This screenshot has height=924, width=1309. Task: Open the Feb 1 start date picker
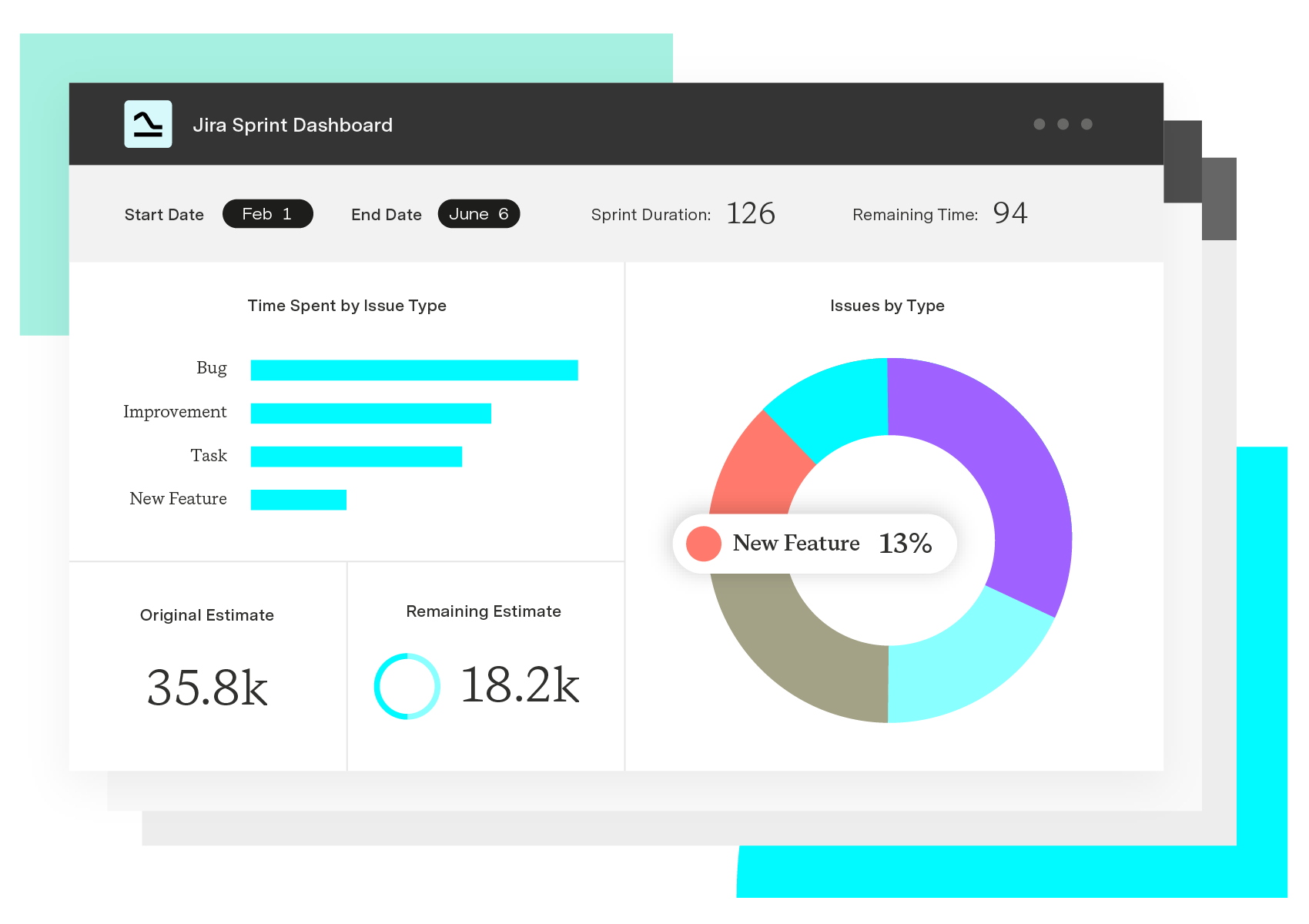pyautogui.click(x=267, y=214)
